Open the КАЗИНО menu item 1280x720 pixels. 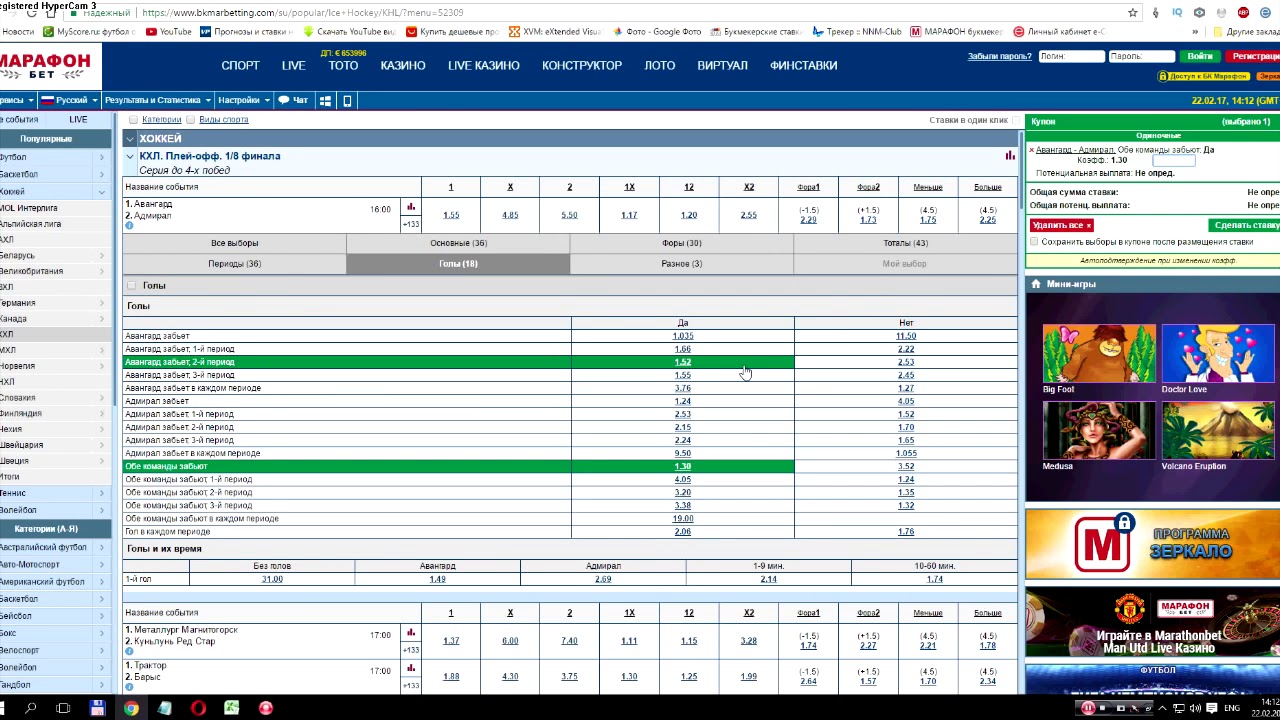pyautogui.click(x=403, y=65)
